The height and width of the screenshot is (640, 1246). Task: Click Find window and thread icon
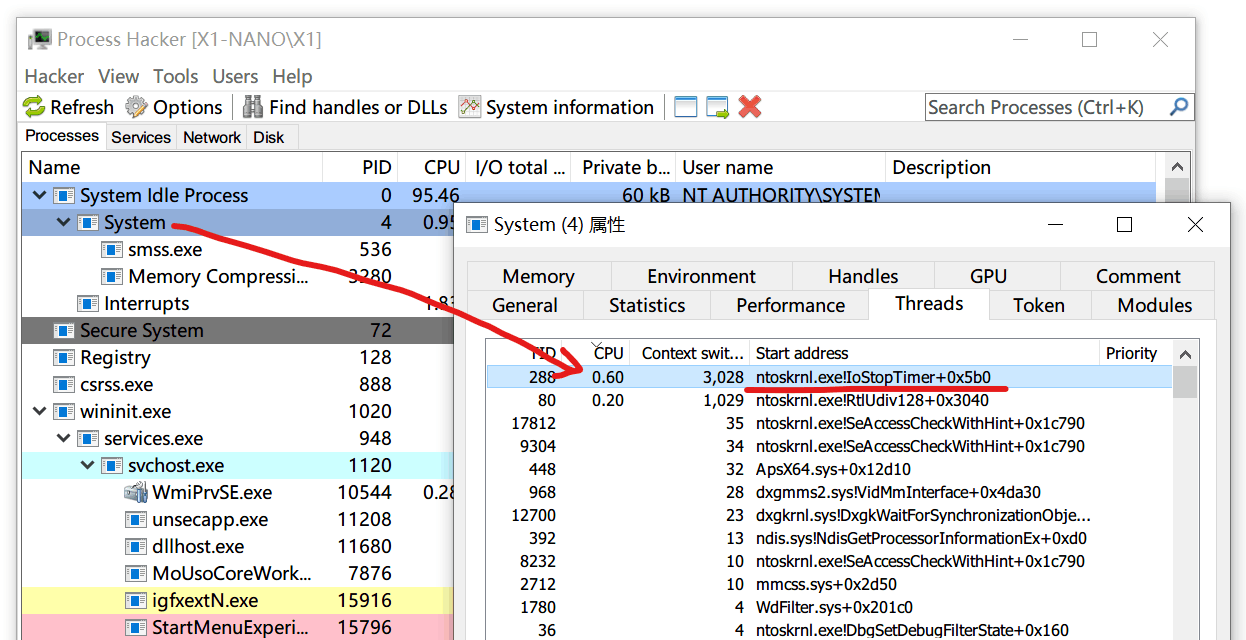click(717, 107)
